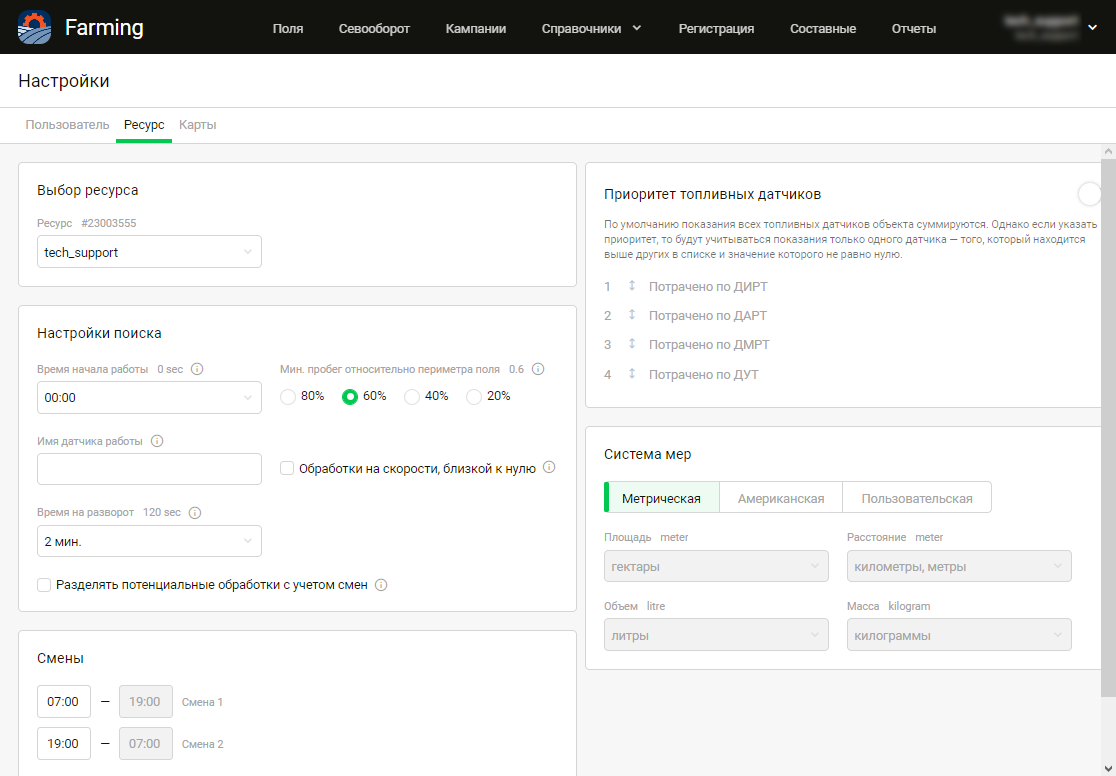Select 20% minimum mileage option

click(473, 397)
